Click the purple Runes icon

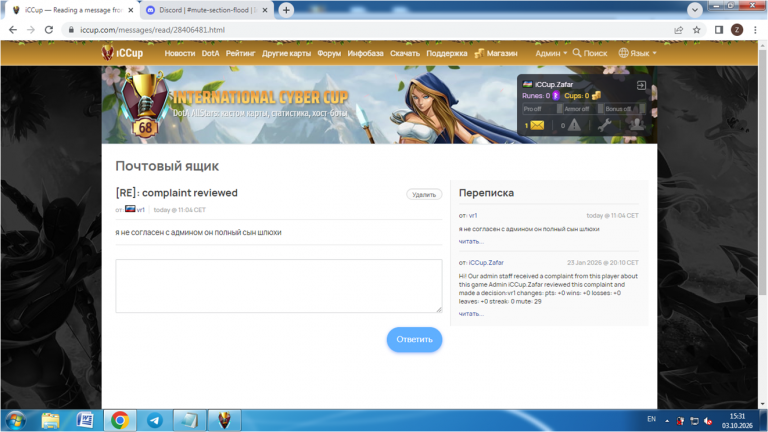coord(555,96)
